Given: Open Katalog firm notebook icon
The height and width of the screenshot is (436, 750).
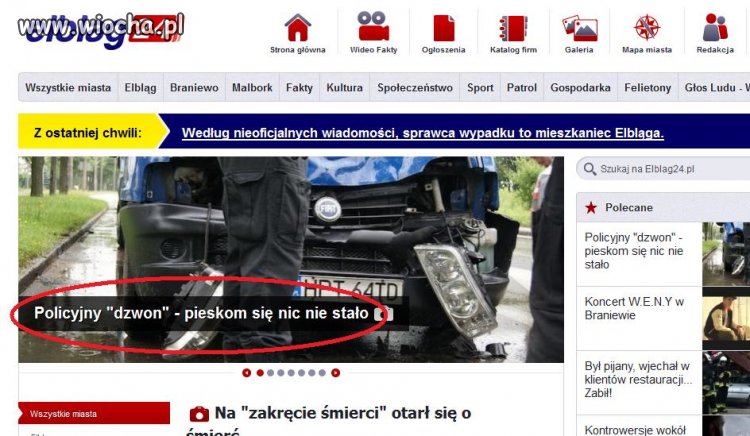Looking at the screenshot, I should click(513, 28).
